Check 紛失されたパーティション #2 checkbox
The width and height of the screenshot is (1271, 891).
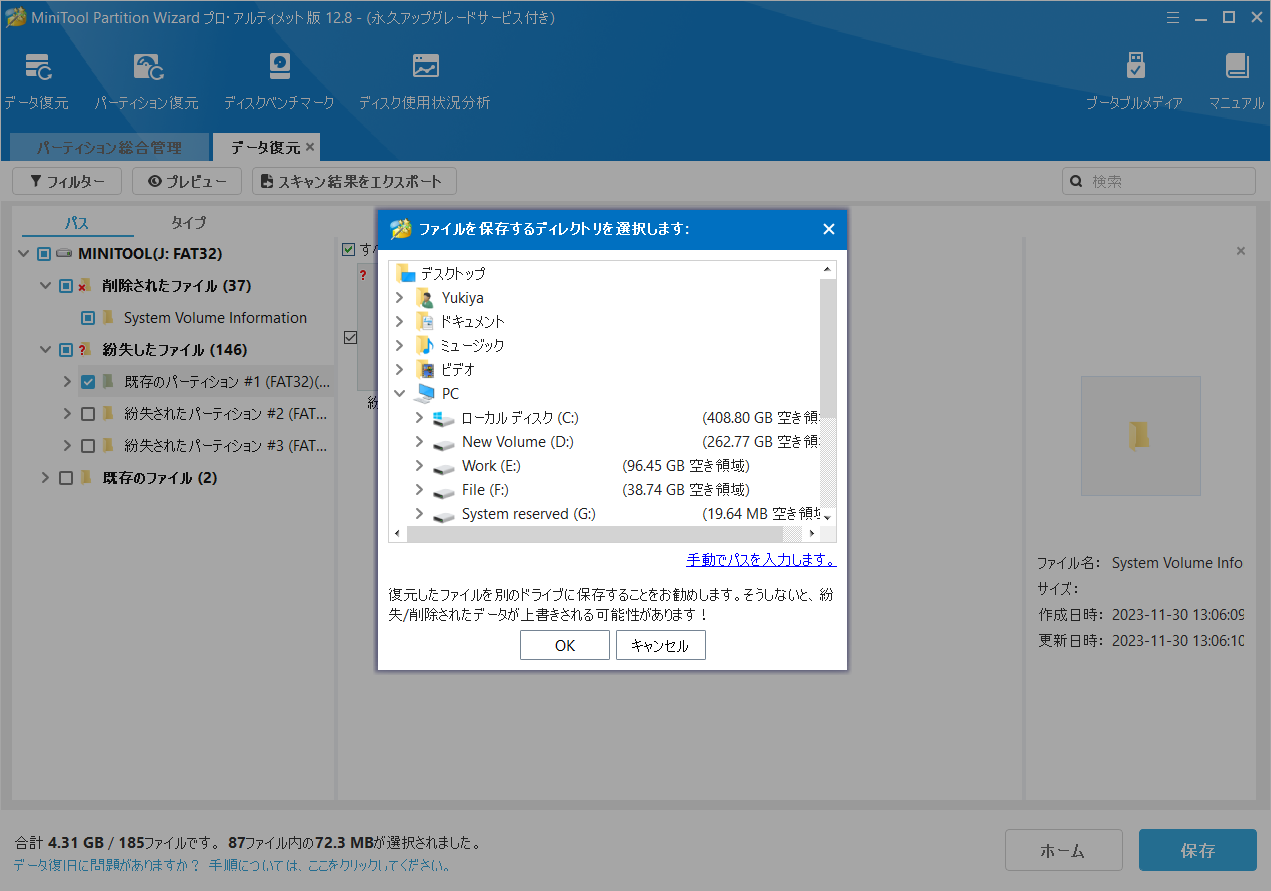tap(88, 414)
